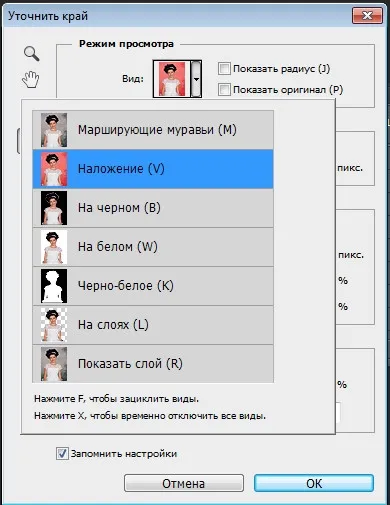The image size is (390, 505).
Task: Uncheck the Запомнить настройки checkbox
Action: 62,454
